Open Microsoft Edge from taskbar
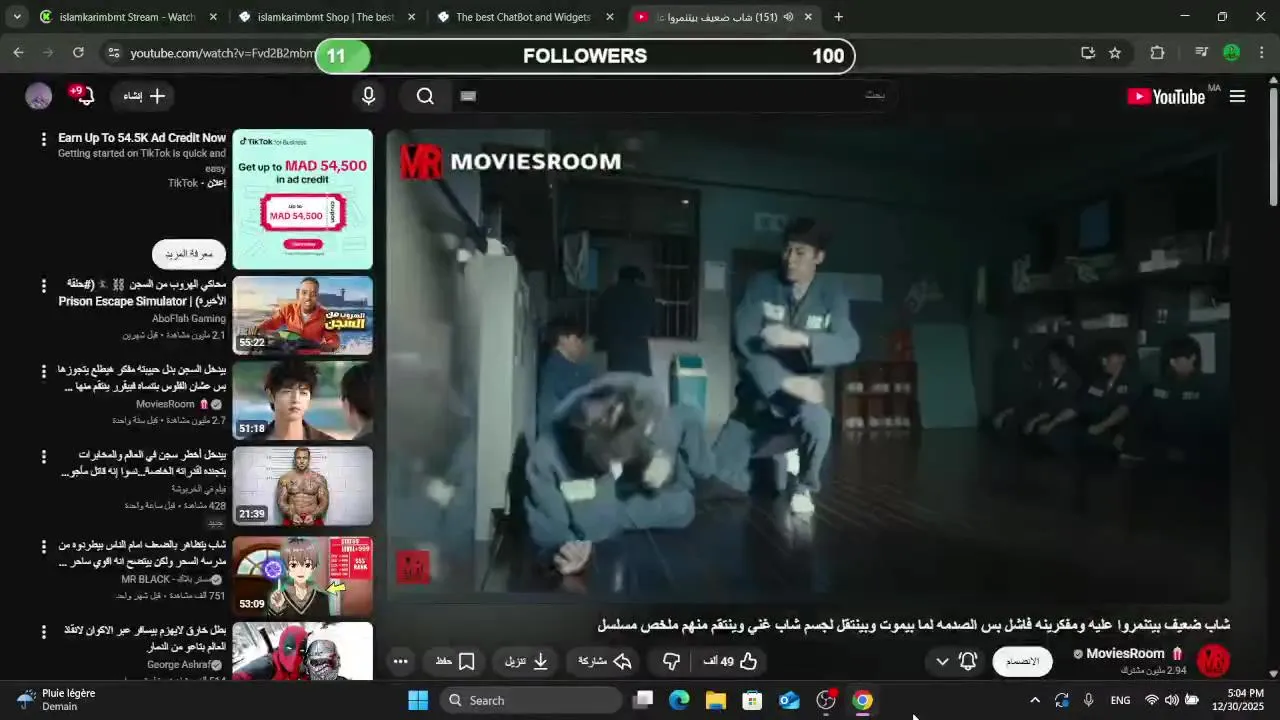Viewport: 1280px width, 720px height. [679, 700]
